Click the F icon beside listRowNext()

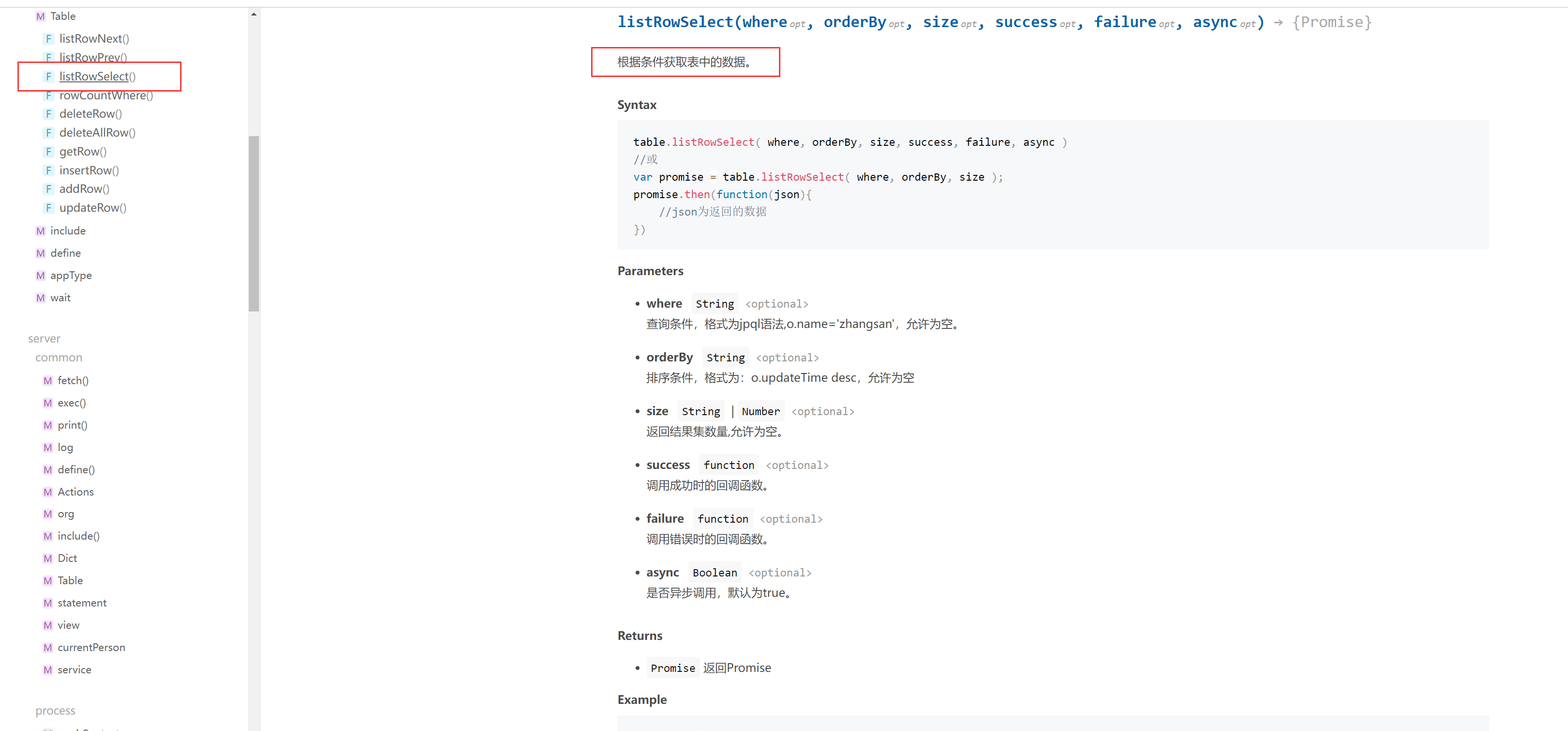[x=49, y=39]
